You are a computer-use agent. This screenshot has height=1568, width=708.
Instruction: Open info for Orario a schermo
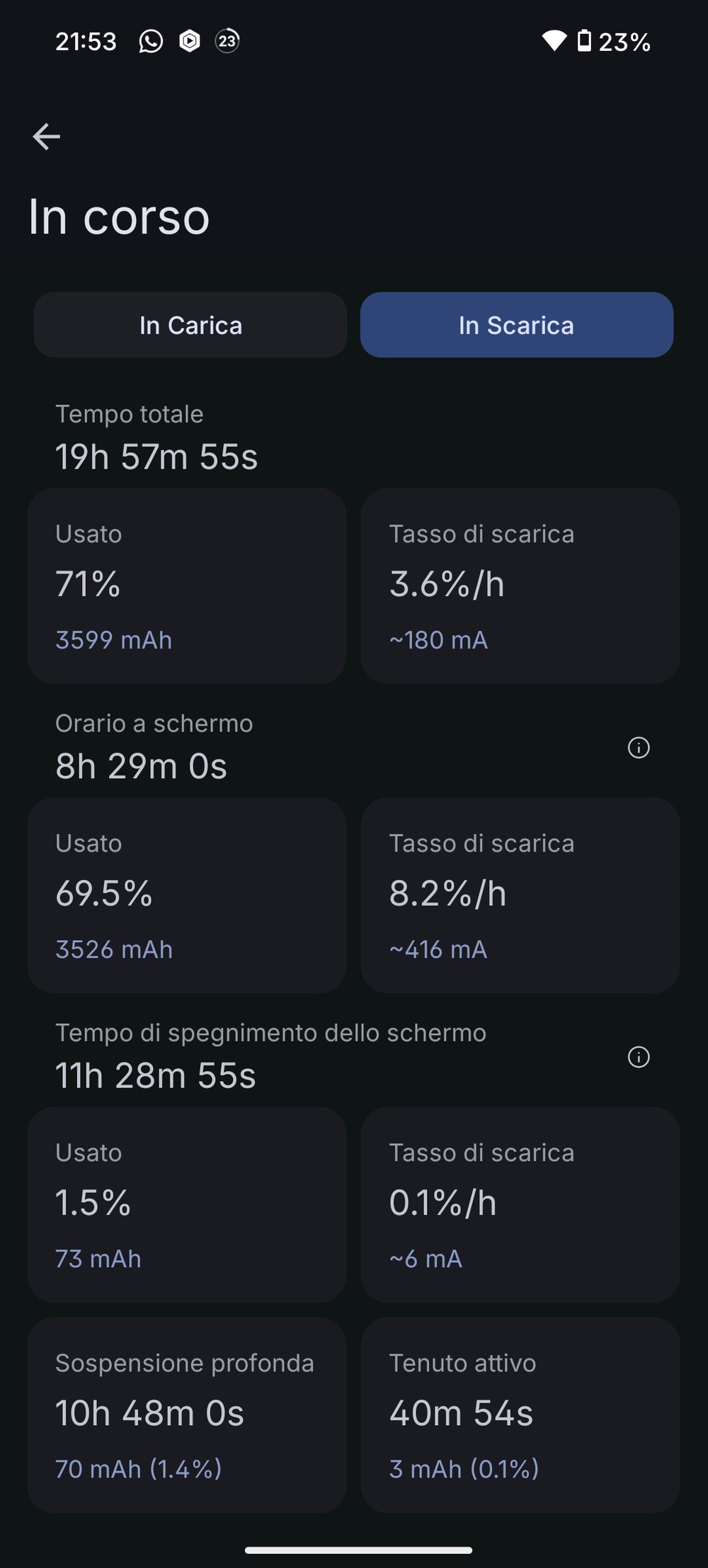tap(639, 748)
